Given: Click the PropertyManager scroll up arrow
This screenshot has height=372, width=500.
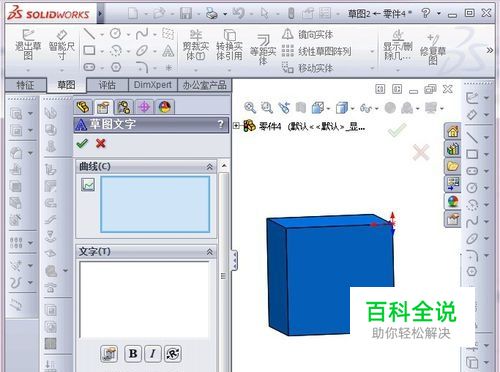Looking at the screenshot, I should pos(224,166).
